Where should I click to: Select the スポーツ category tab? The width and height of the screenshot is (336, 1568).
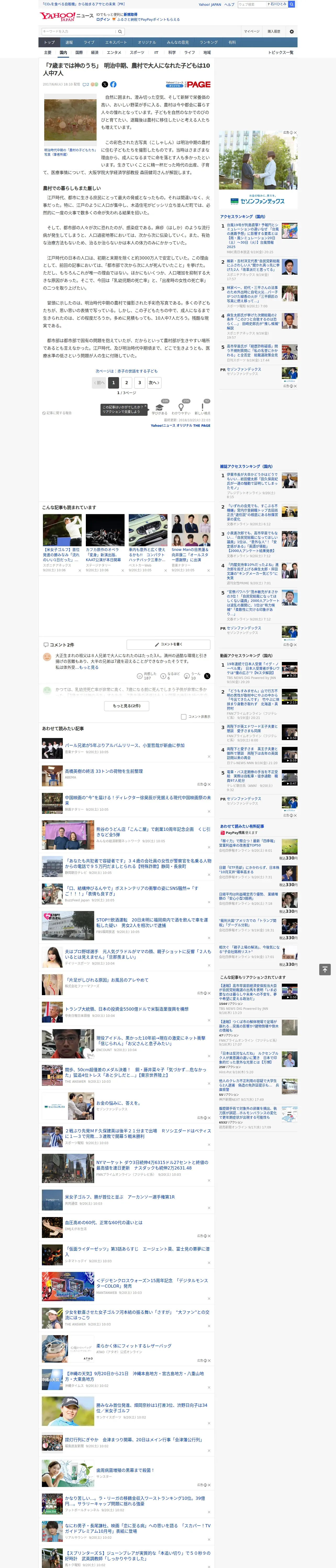point(137,52)
